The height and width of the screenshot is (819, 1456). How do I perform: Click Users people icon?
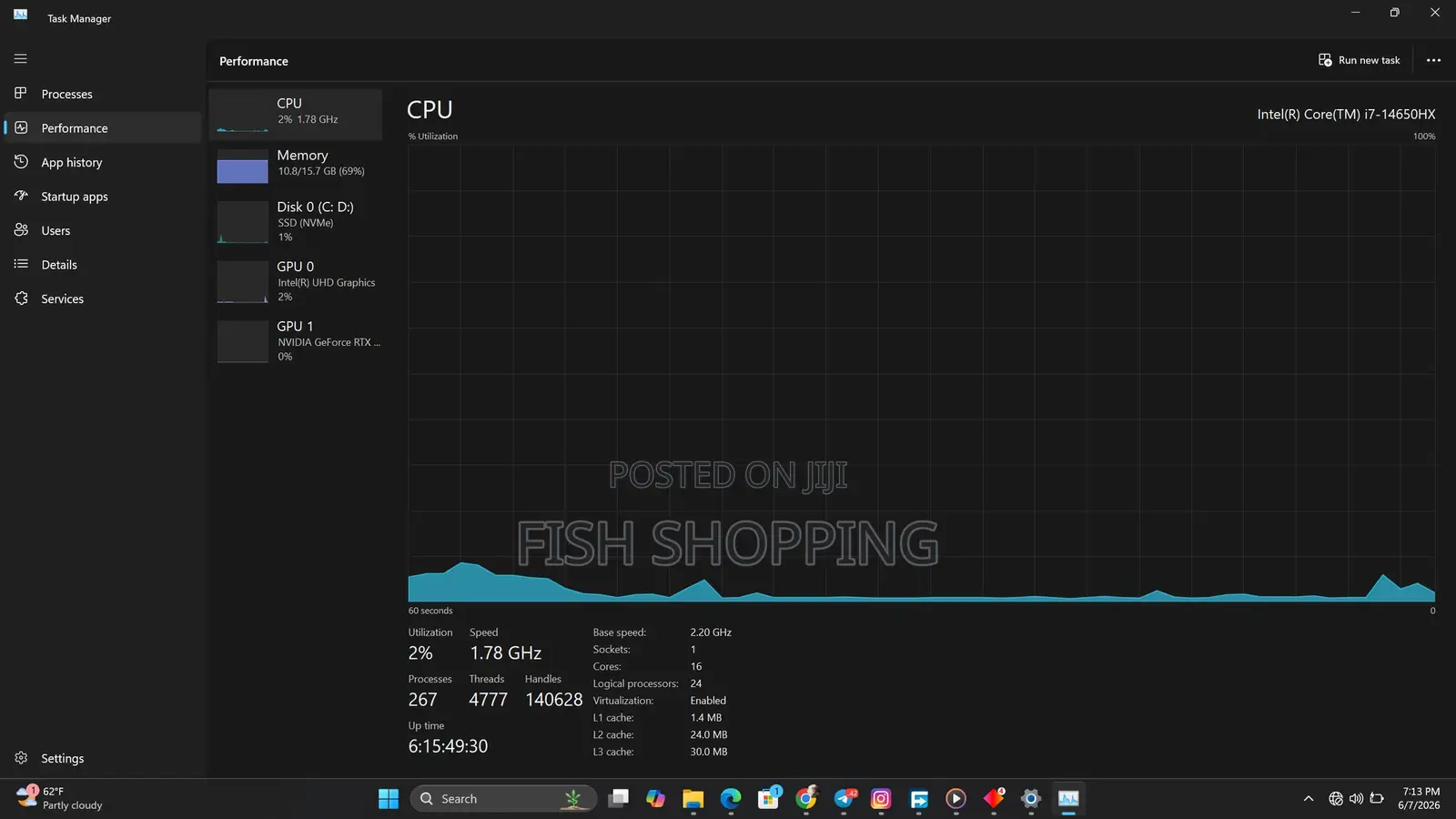click(21, 229)
